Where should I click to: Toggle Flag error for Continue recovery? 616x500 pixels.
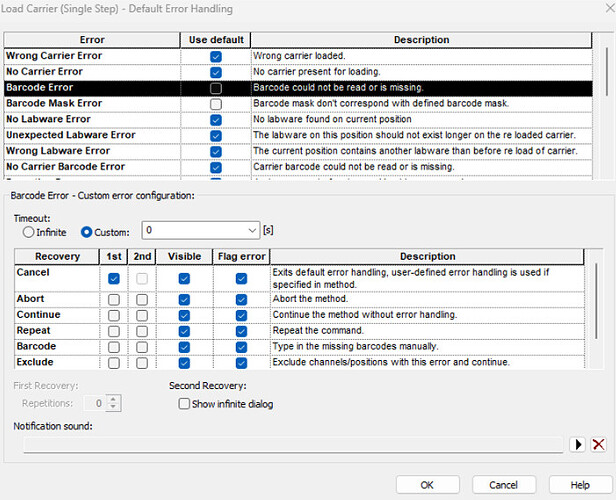(x=241, y=315)
